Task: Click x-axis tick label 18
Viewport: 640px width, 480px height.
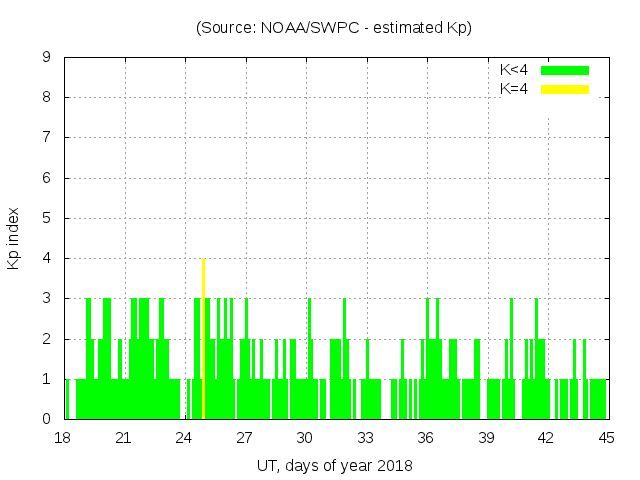Action: pos(63,438)
